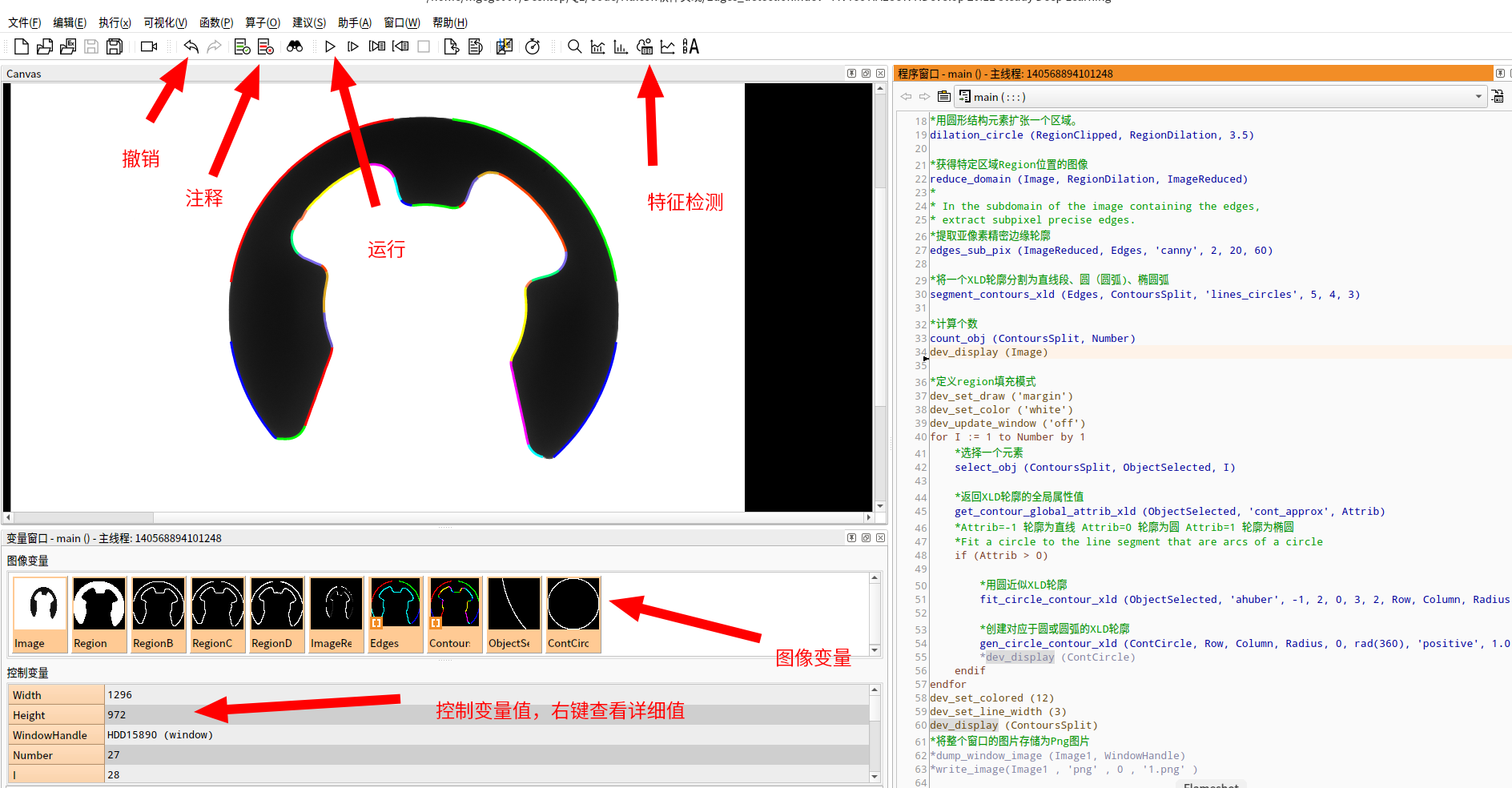
Task: Click the reset program execution icon
Action: pos(452,46)
